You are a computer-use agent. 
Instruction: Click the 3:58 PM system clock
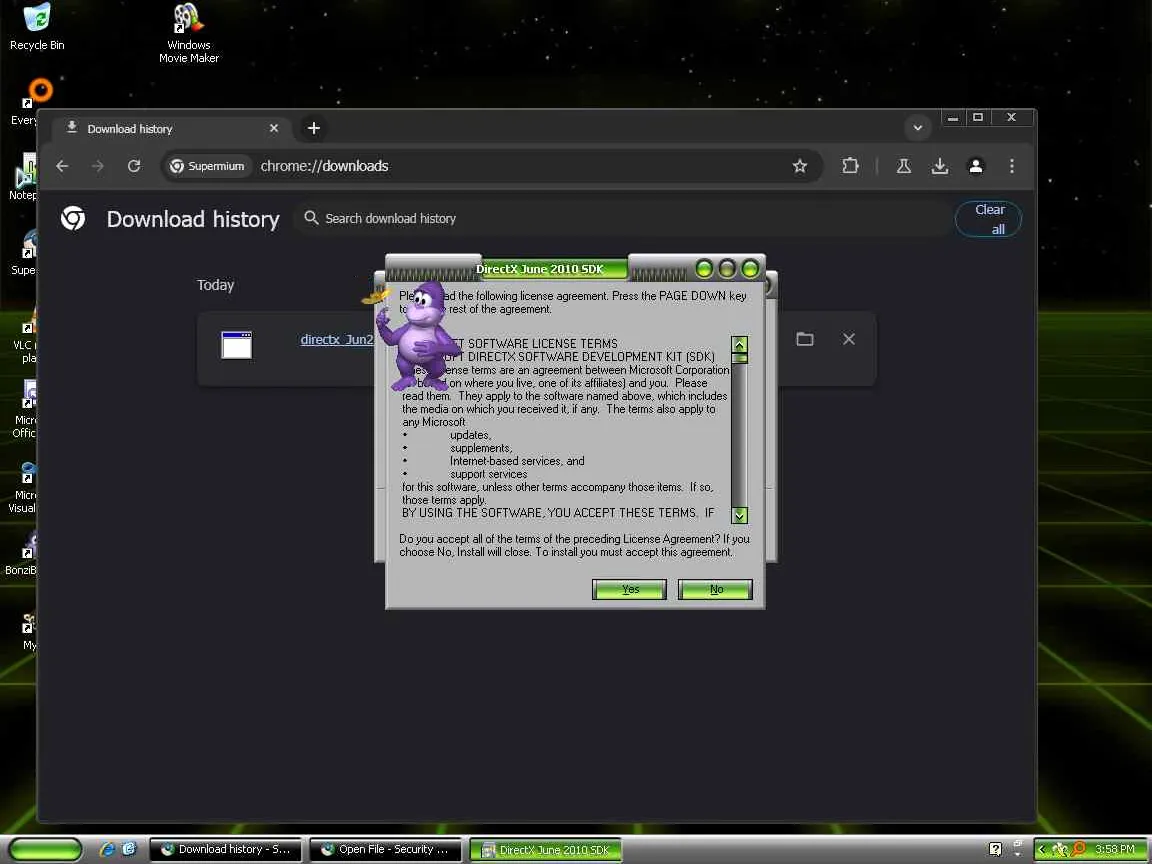click(1115, 849)
